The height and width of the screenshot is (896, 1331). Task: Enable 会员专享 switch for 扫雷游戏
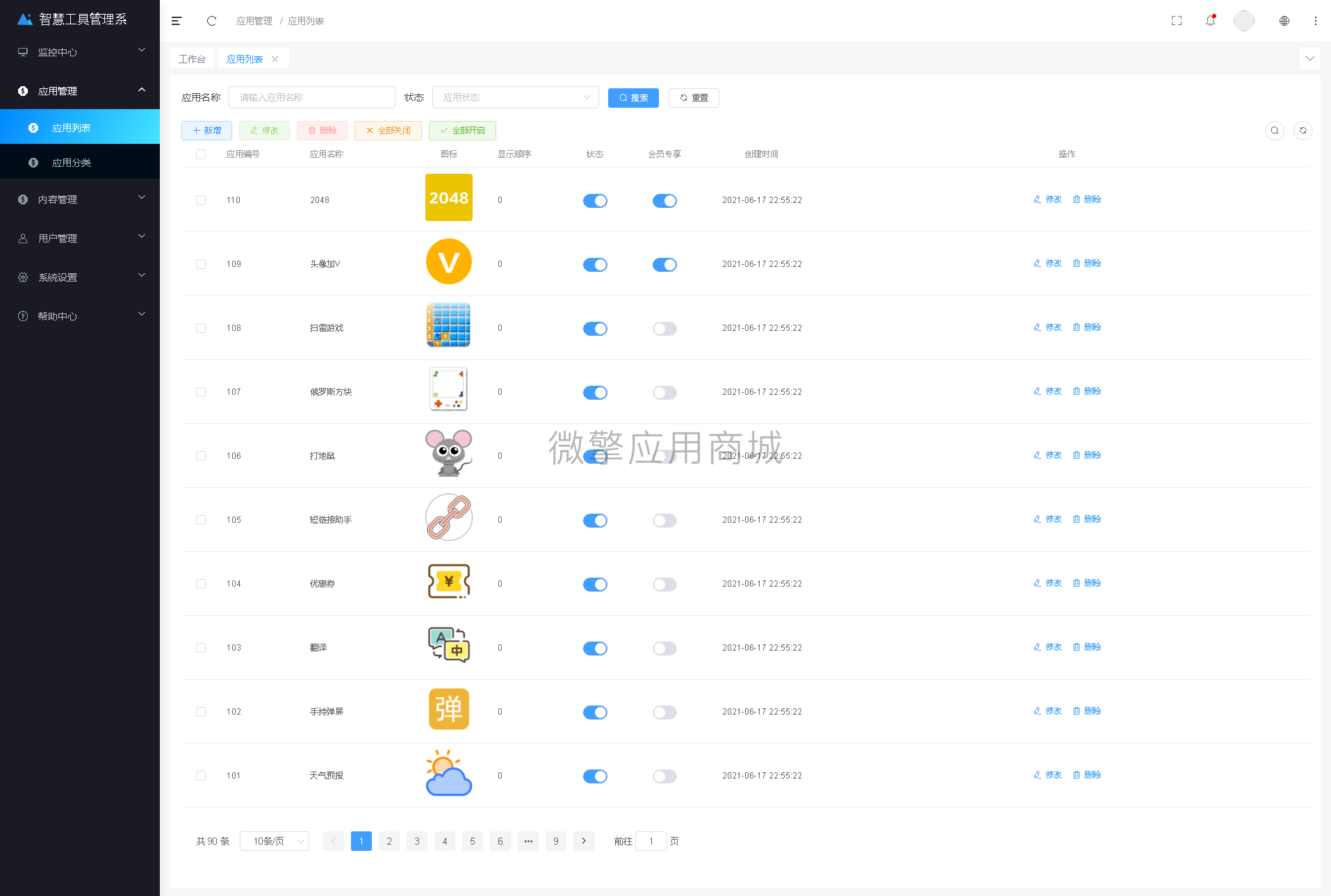pyautogui.click(x=664, y=329)
